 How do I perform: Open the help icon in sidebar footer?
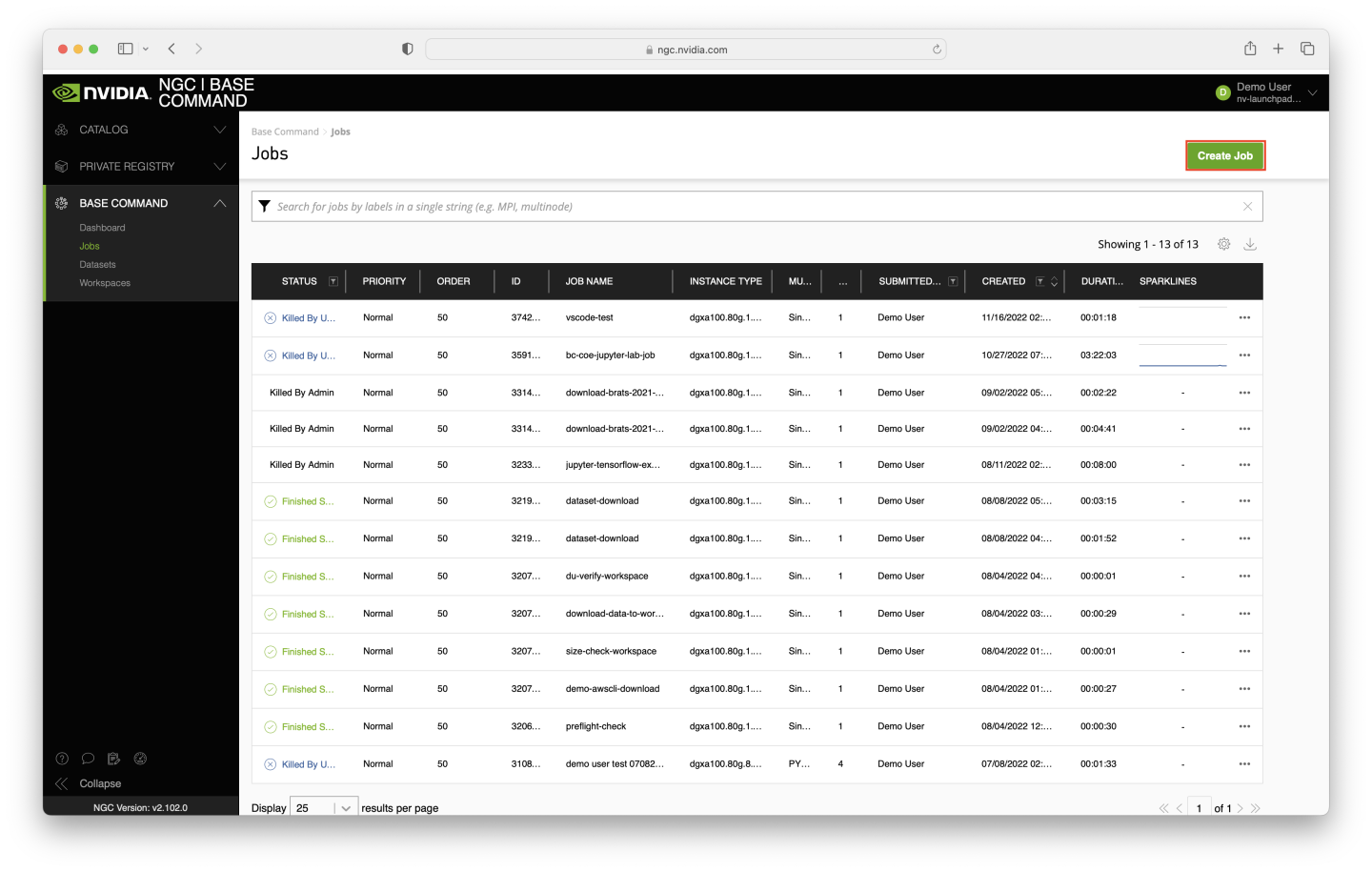pyautogui.click(x=62, y=759)
